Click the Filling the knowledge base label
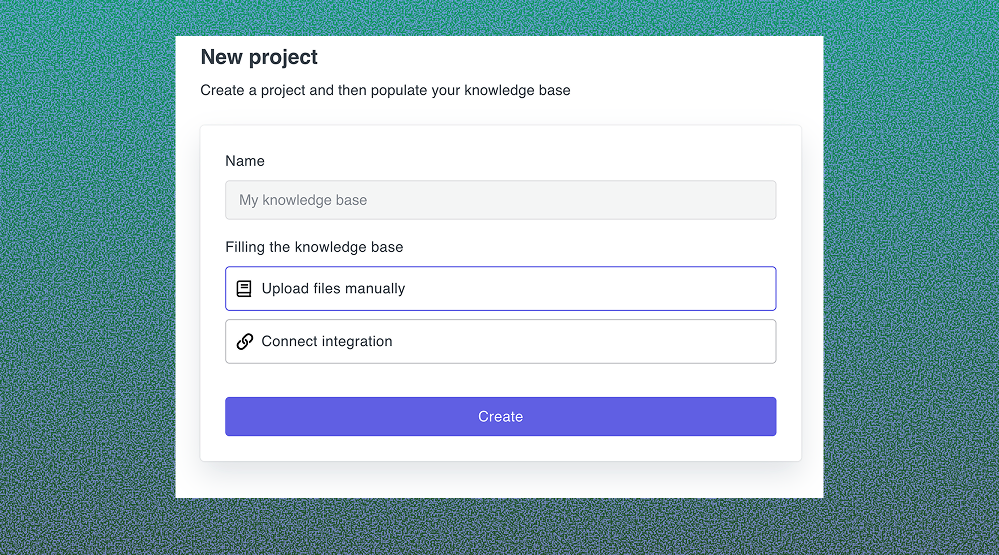 click(314, 247)
